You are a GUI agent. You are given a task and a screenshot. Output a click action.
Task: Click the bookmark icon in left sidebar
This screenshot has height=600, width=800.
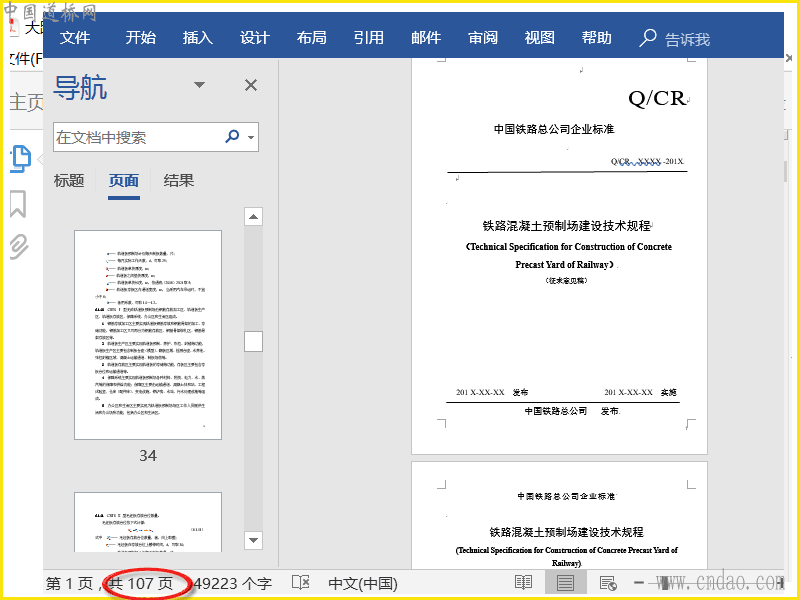(18, 204)
